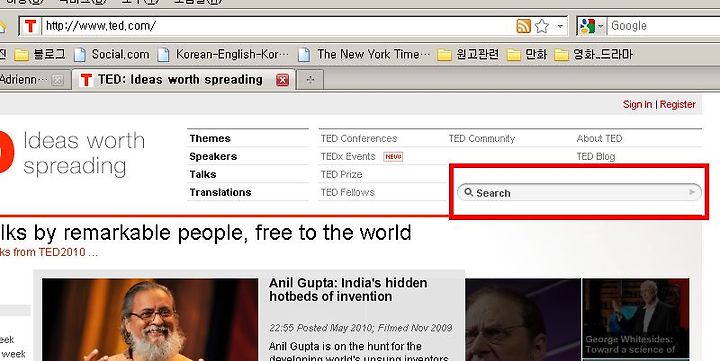This screenshot has width=720, height=361.
Task: Go to TED Fellows
Action: [x=348, y=192]
